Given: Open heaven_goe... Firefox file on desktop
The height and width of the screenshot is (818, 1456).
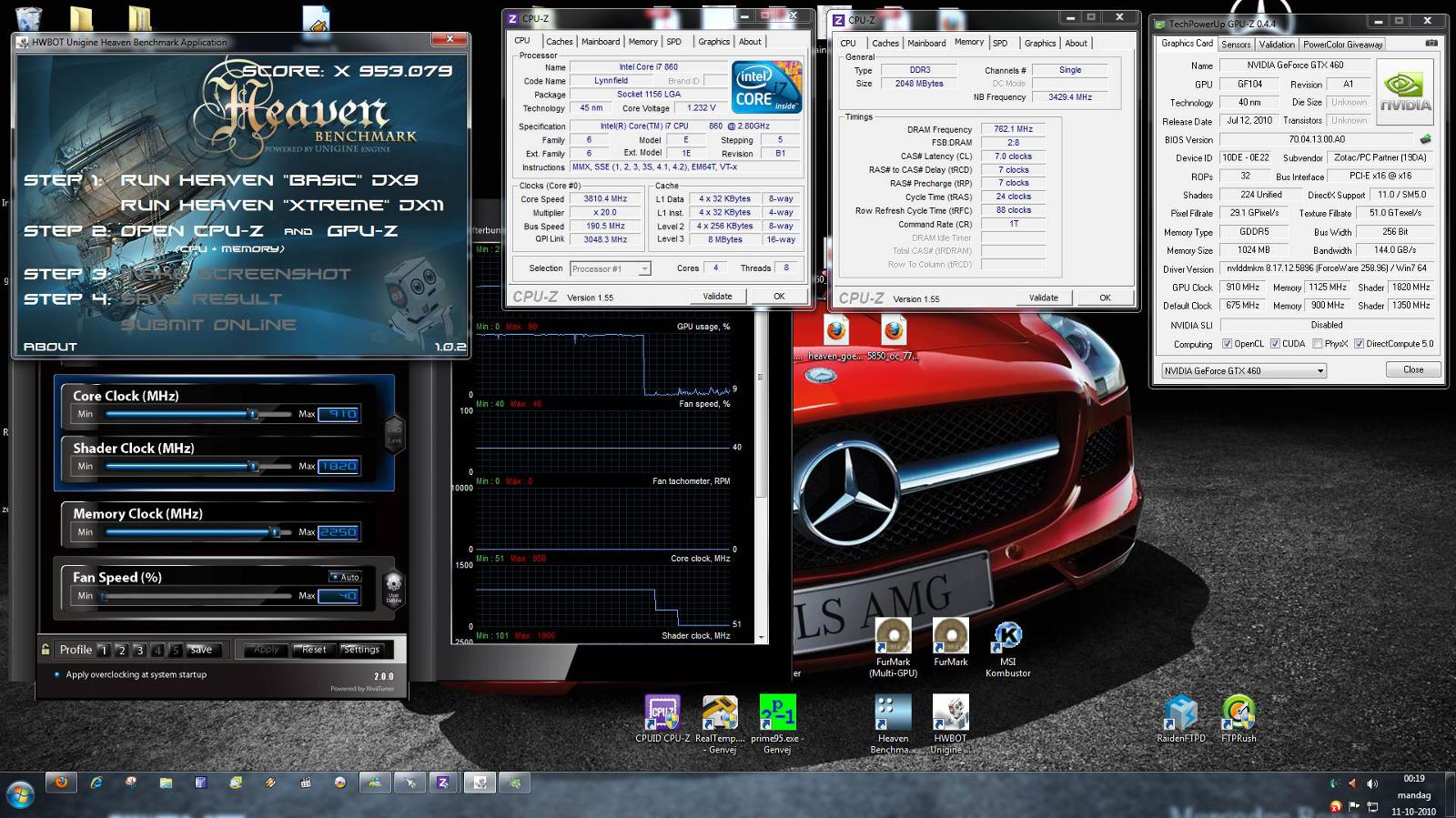Looking at the screenshot, I should click(x=835, y=338).
